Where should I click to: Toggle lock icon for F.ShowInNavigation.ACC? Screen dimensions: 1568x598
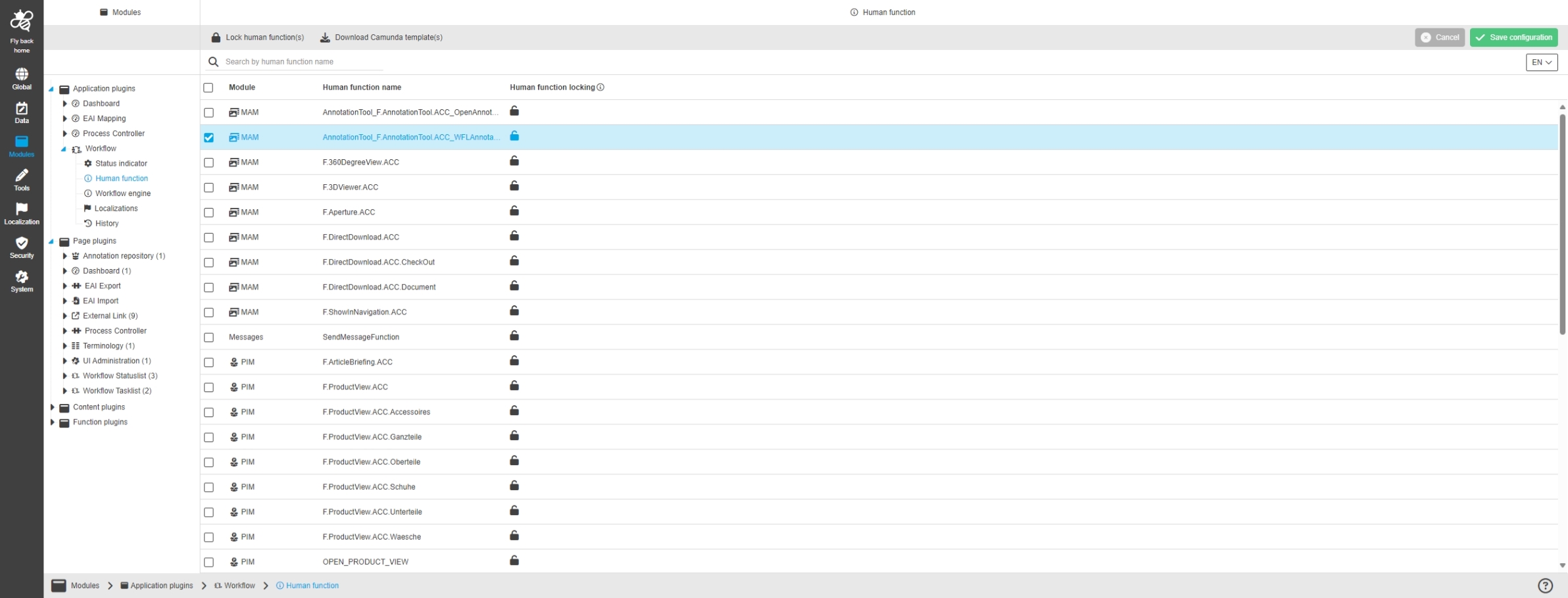tap(514, 311)
